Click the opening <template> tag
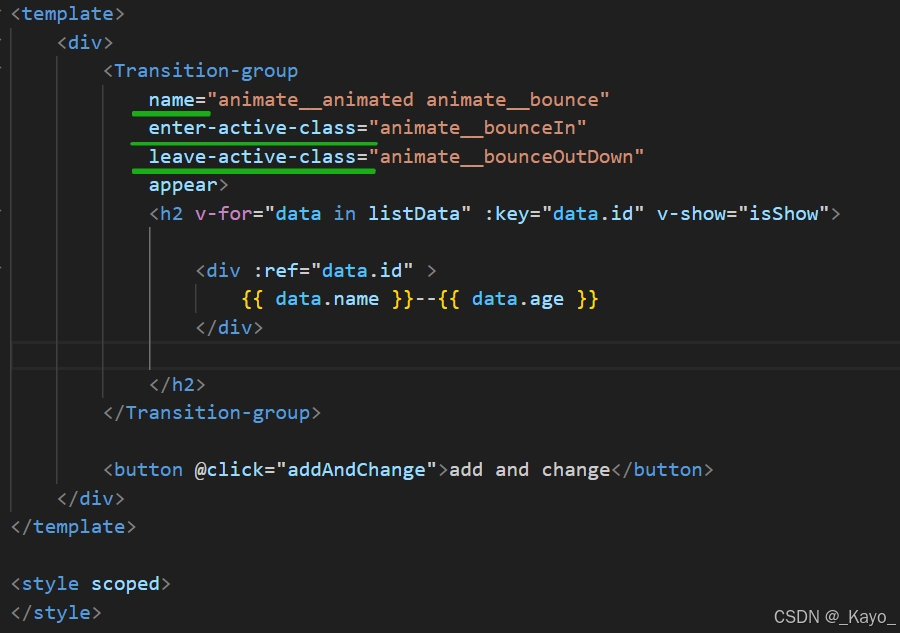 [x=68, y=14]
